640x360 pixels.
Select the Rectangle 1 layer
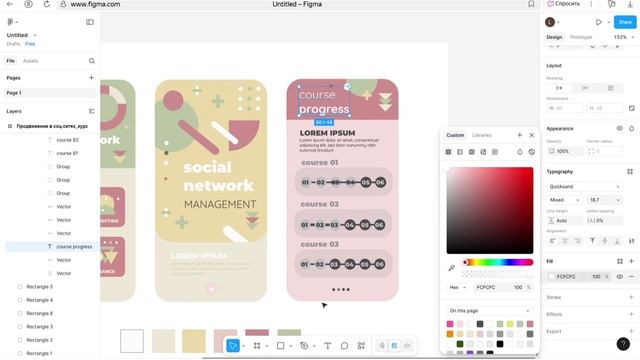click(39, 353)
